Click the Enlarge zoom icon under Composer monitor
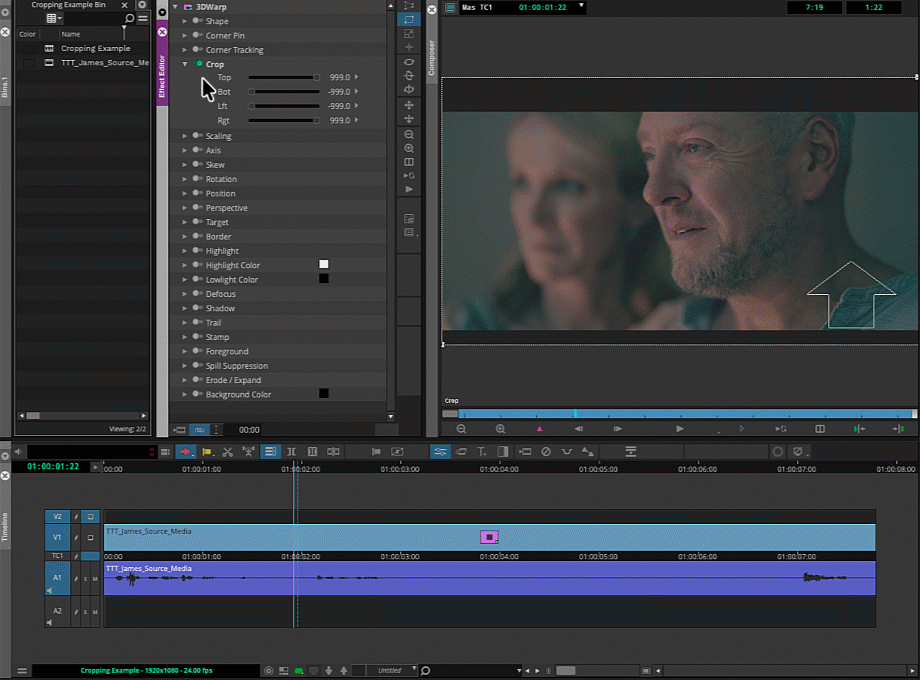Image resolution: width=920 pixels, height=680 pixels. click(x=500, y=429)
